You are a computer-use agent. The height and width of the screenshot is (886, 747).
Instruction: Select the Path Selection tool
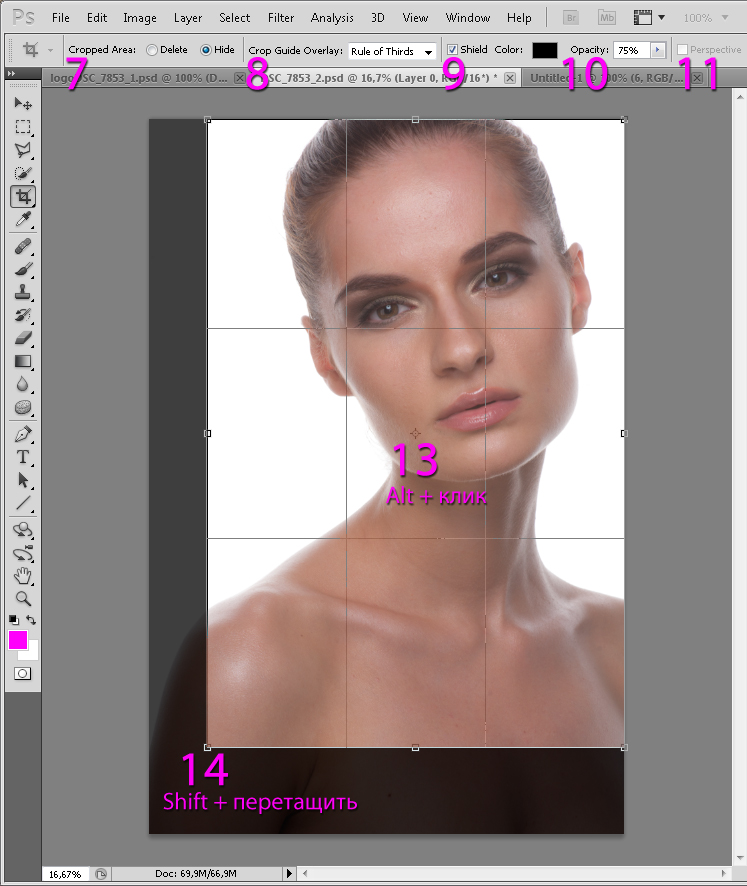[x=23, y=480]
